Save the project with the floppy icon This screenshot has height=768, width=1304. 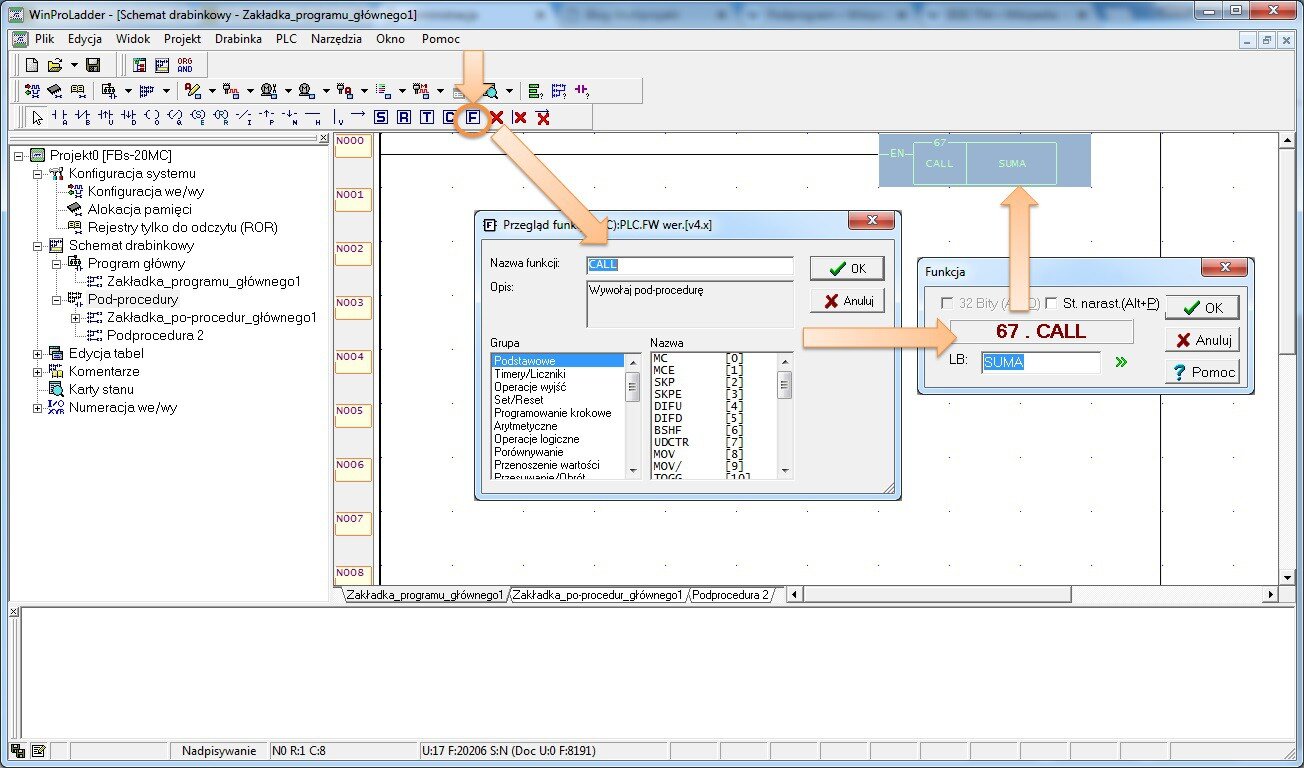(x=93, y=65)
